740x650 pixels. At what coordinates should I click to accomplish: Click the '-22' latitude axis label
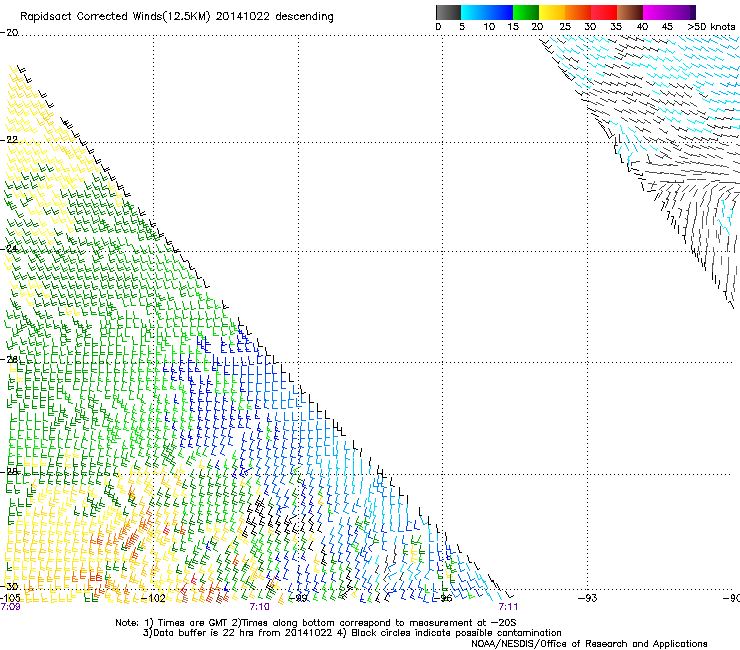point(9,140)
